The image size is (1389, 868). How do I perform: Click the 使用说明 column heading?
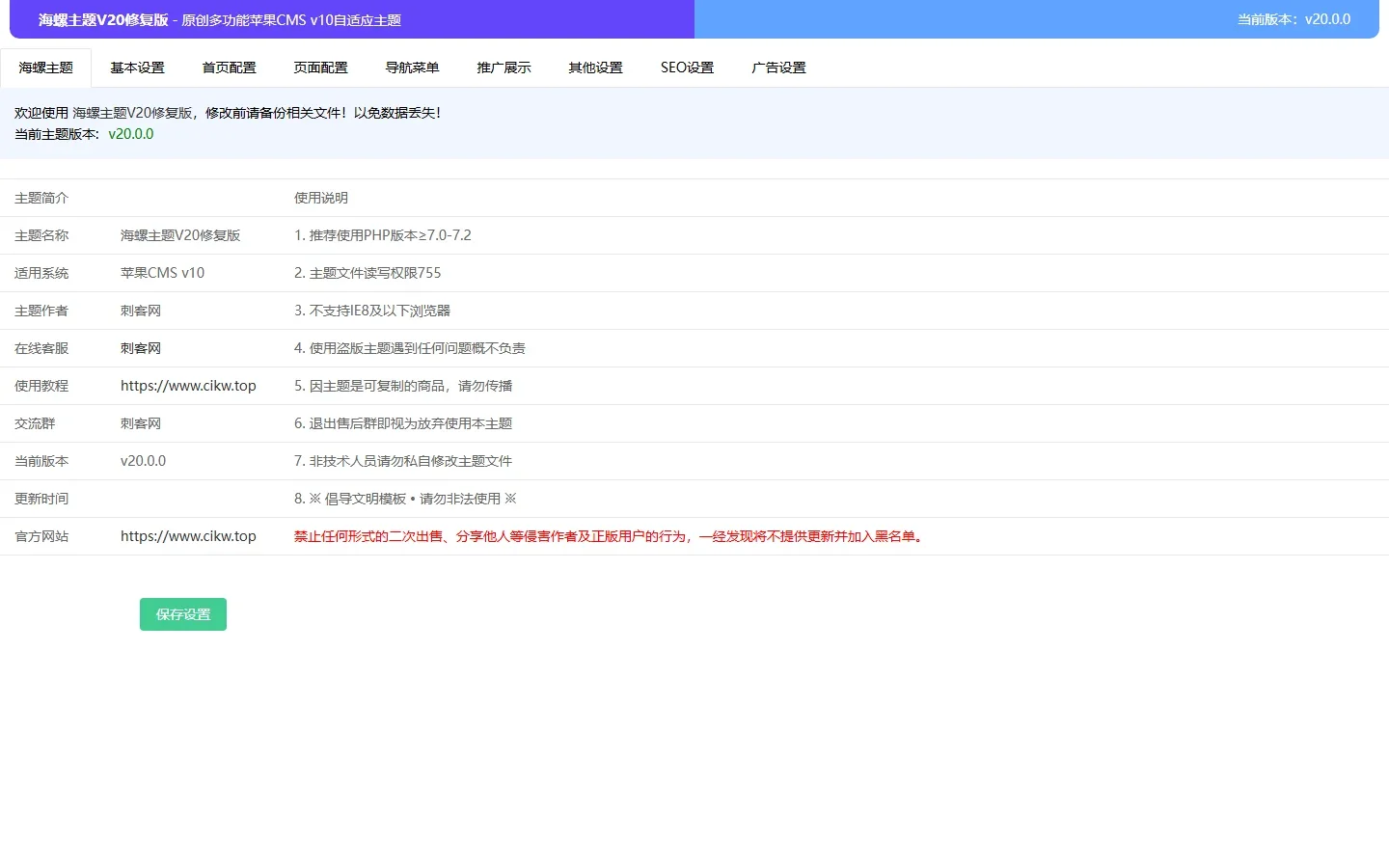[x=321, y=198]
